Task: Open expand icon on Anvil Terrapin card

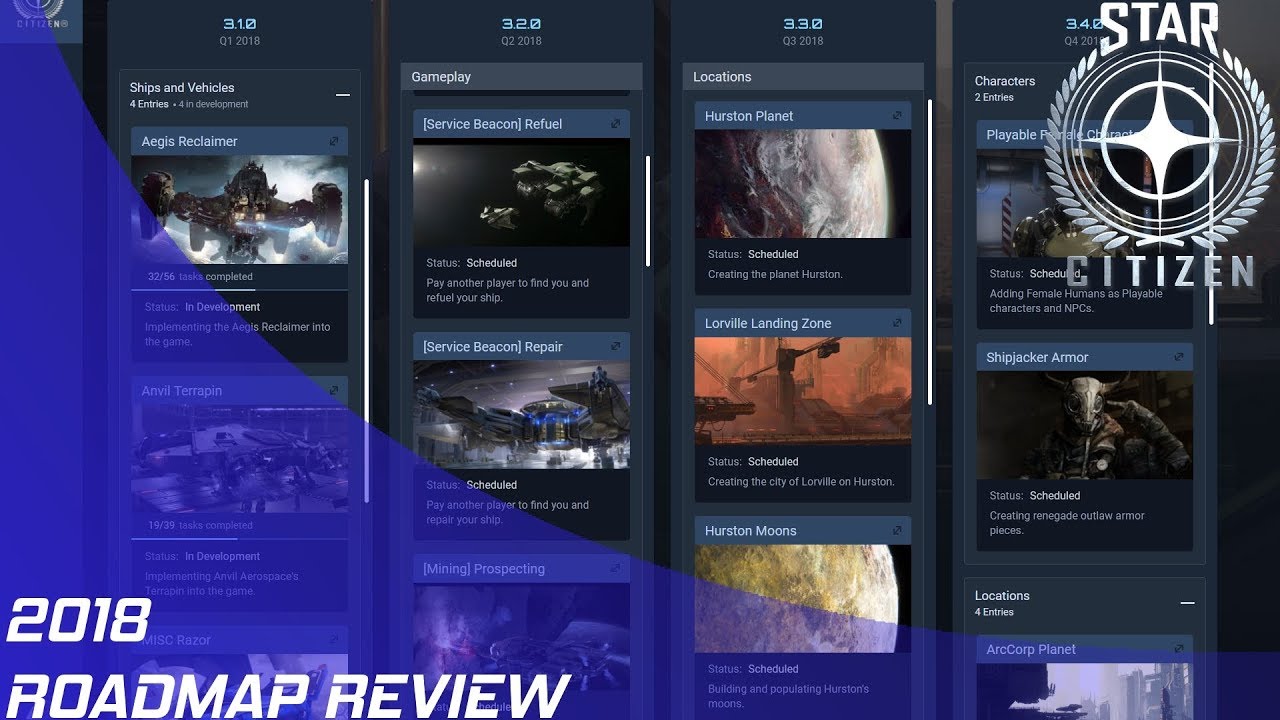Action: (334, 391)
